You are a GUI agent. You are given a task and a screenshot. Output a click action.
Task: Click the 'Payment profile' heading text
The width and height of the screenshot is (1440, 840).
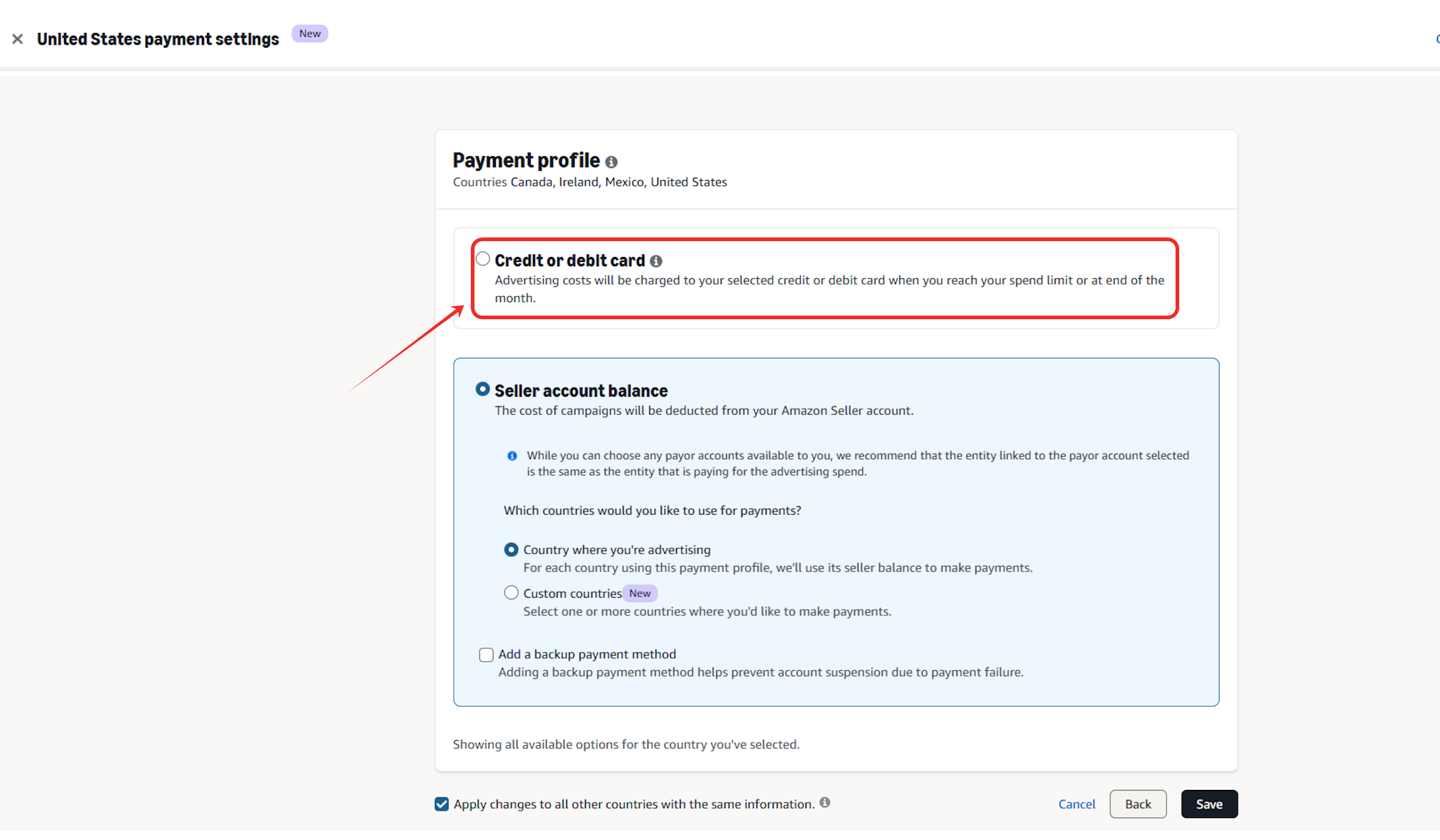(526, 161)
